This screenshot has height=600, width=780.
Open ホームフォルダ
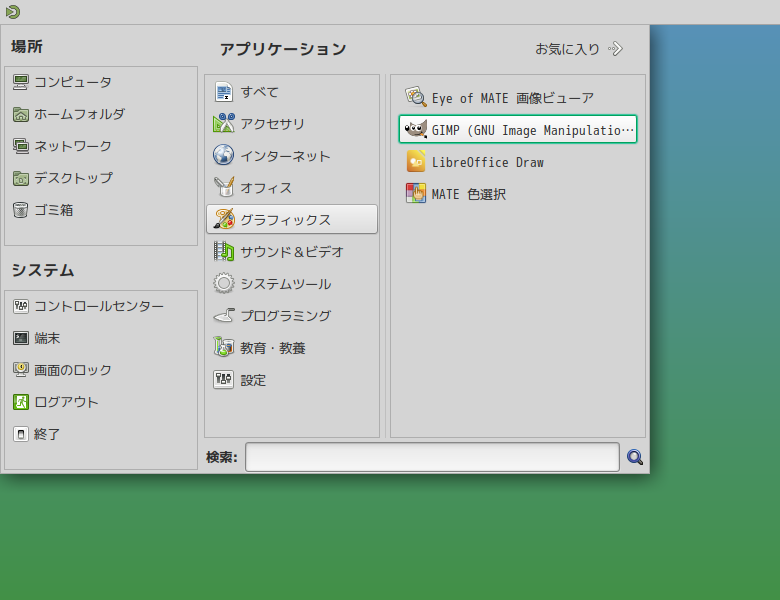(69, 114)
